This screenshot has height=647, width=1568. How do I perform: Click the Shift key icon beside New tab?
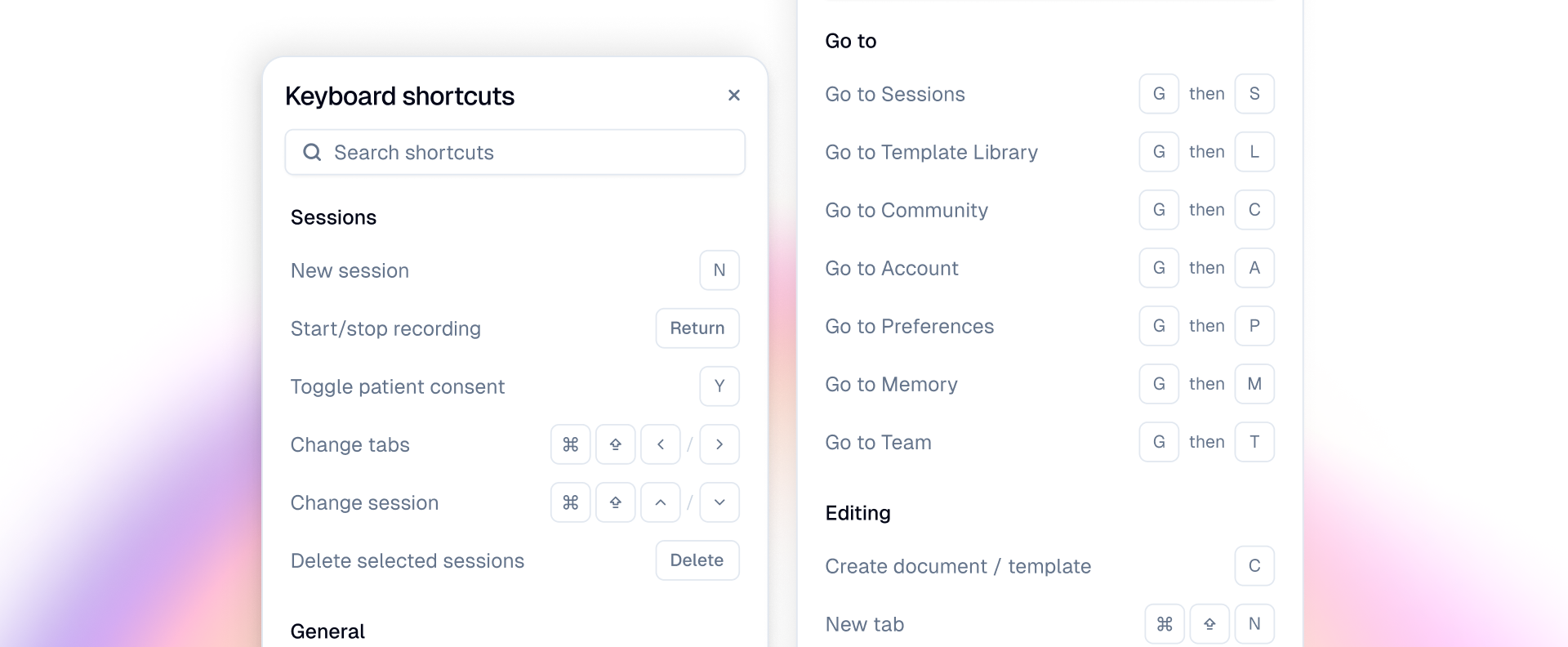click(1209, 623)
